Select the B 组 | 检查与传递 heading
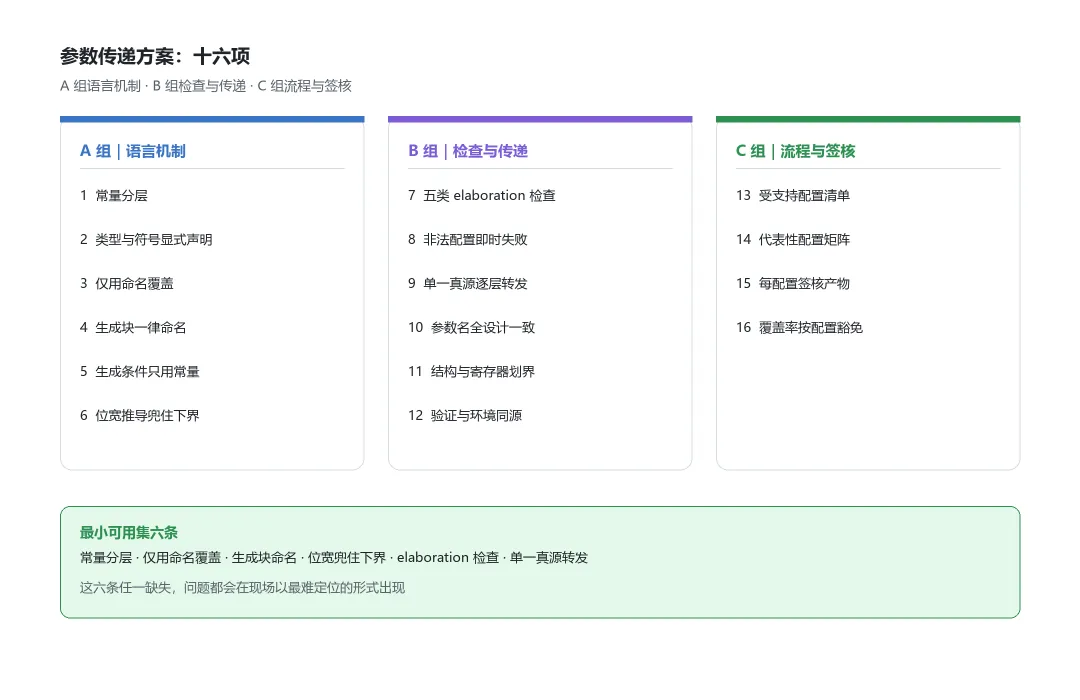 pyautogui.click(x=468, y=151)
